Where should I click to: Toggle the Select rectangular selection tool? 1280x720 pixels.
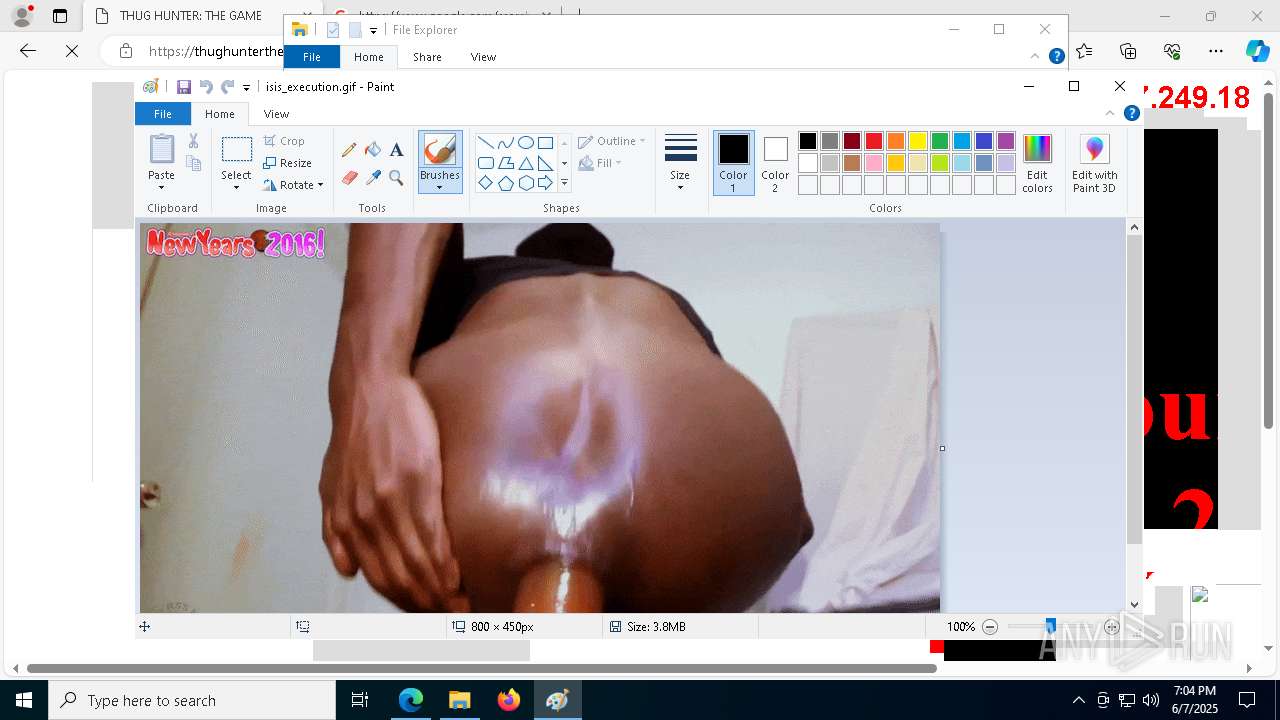236,150
